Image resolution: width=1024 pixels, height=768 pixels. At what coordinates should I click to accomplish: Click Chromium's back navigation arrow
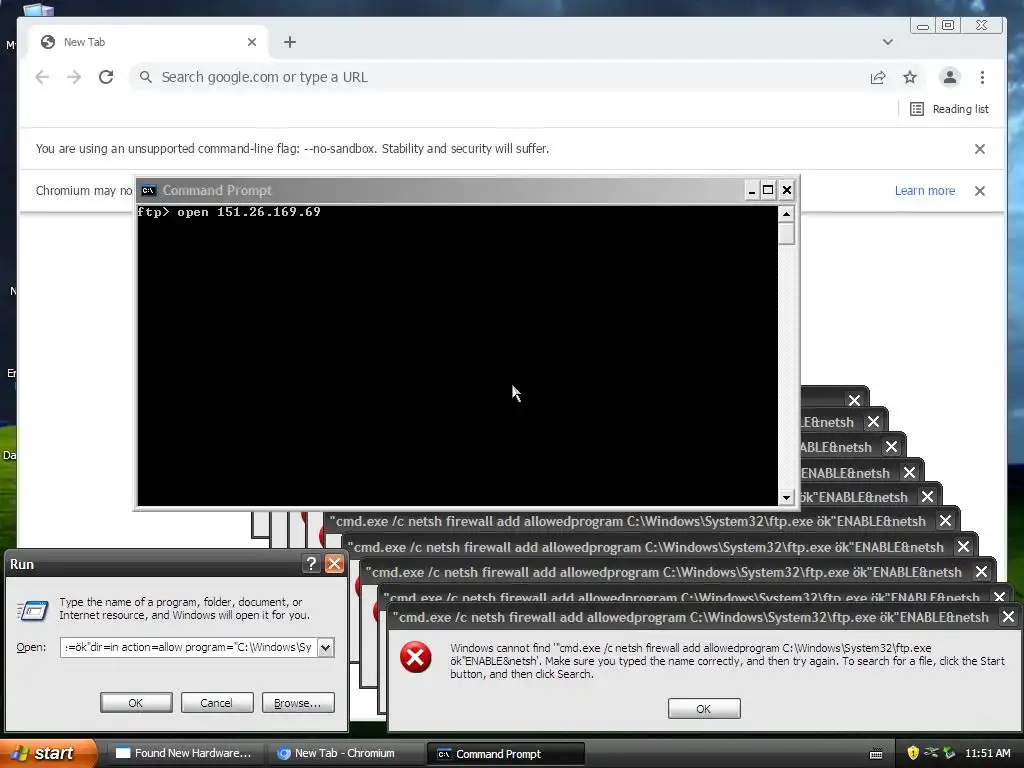[42, 77]
